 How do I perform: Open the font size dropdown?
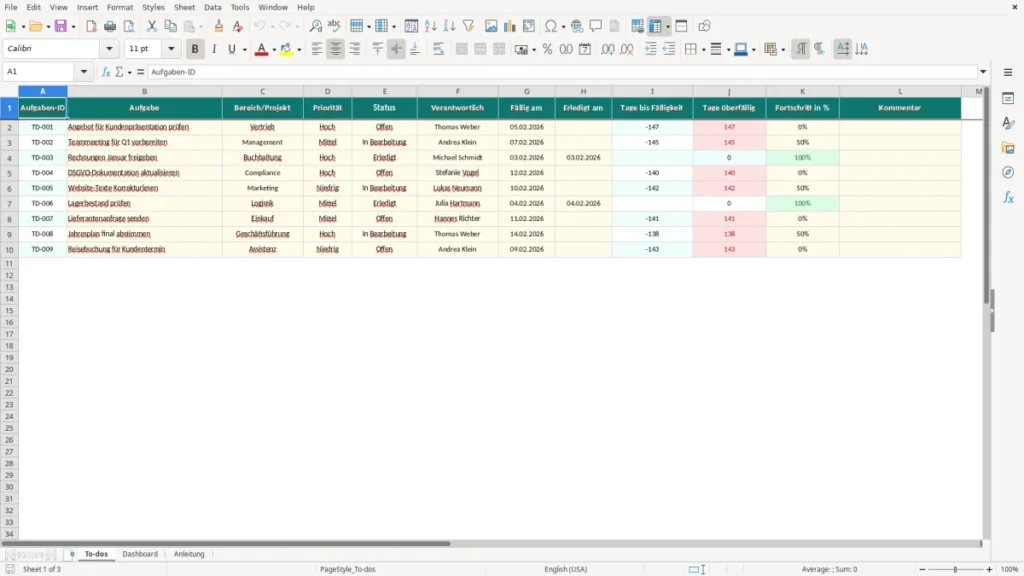click(x=171, y=48)
